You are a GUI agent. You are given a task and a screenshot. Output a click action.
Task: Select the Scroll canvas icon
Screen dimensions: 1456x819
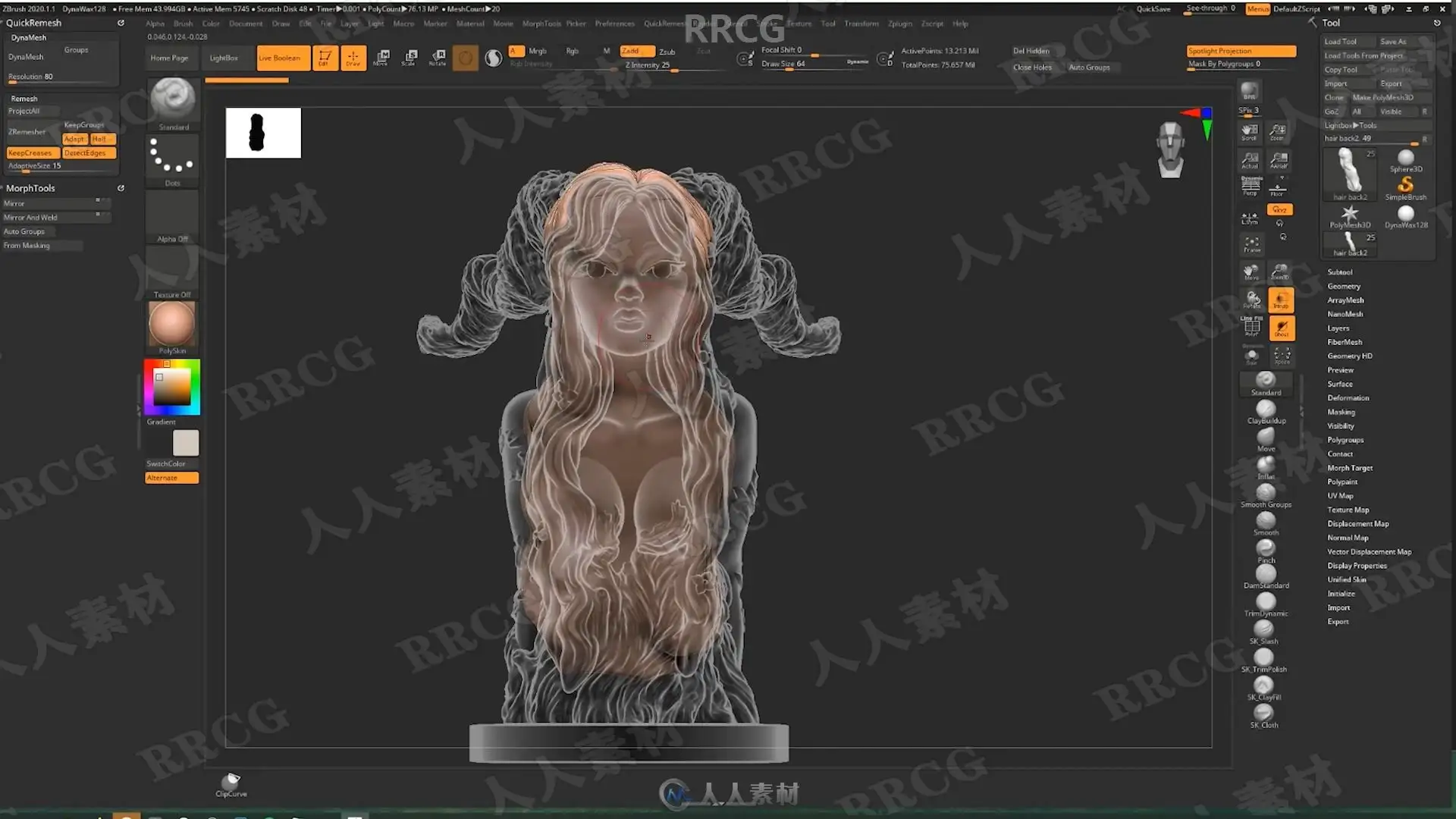coord(1250,132)
